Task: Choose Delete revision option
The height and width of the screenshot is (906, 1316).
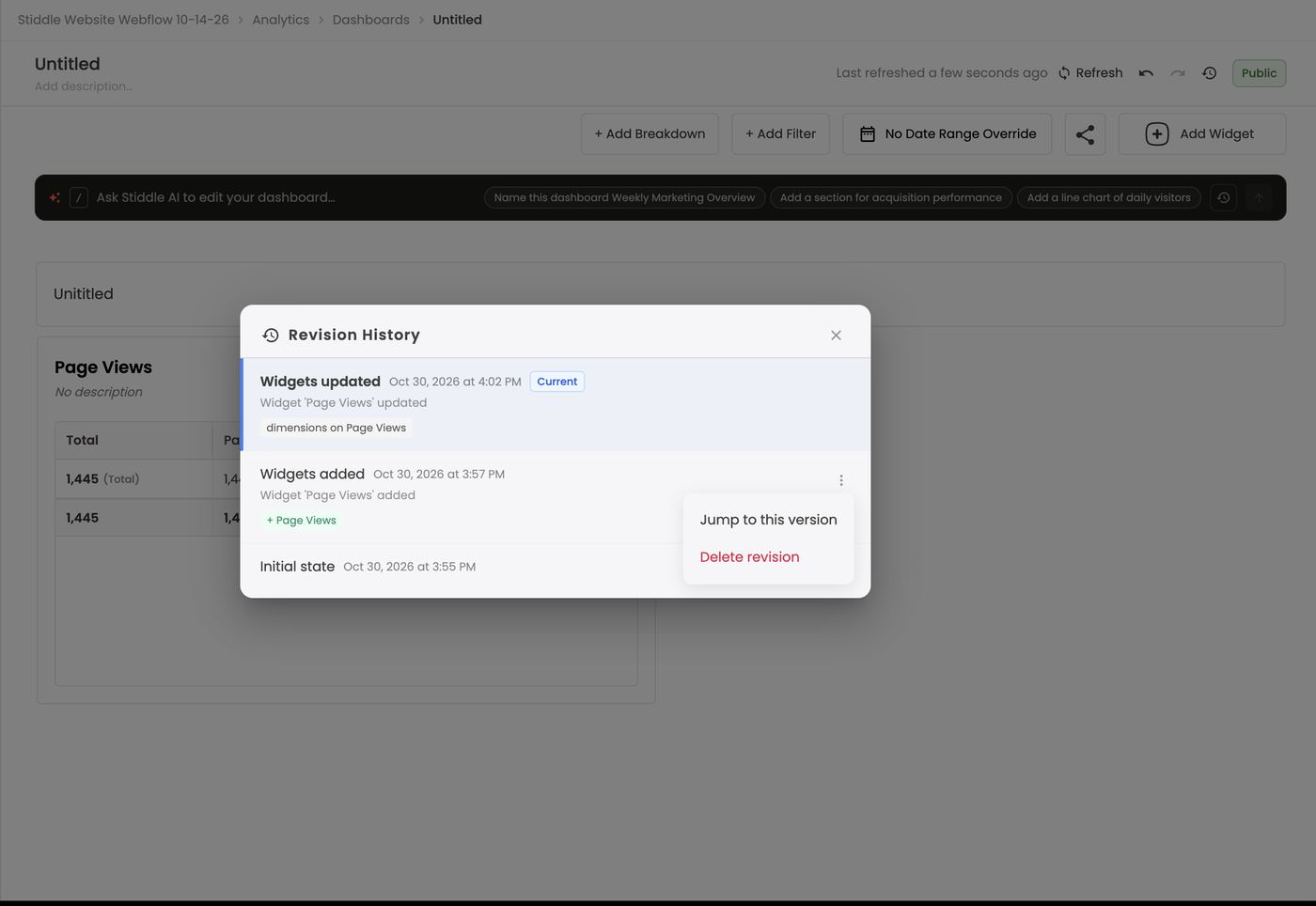Action: [x=768, y=557]
